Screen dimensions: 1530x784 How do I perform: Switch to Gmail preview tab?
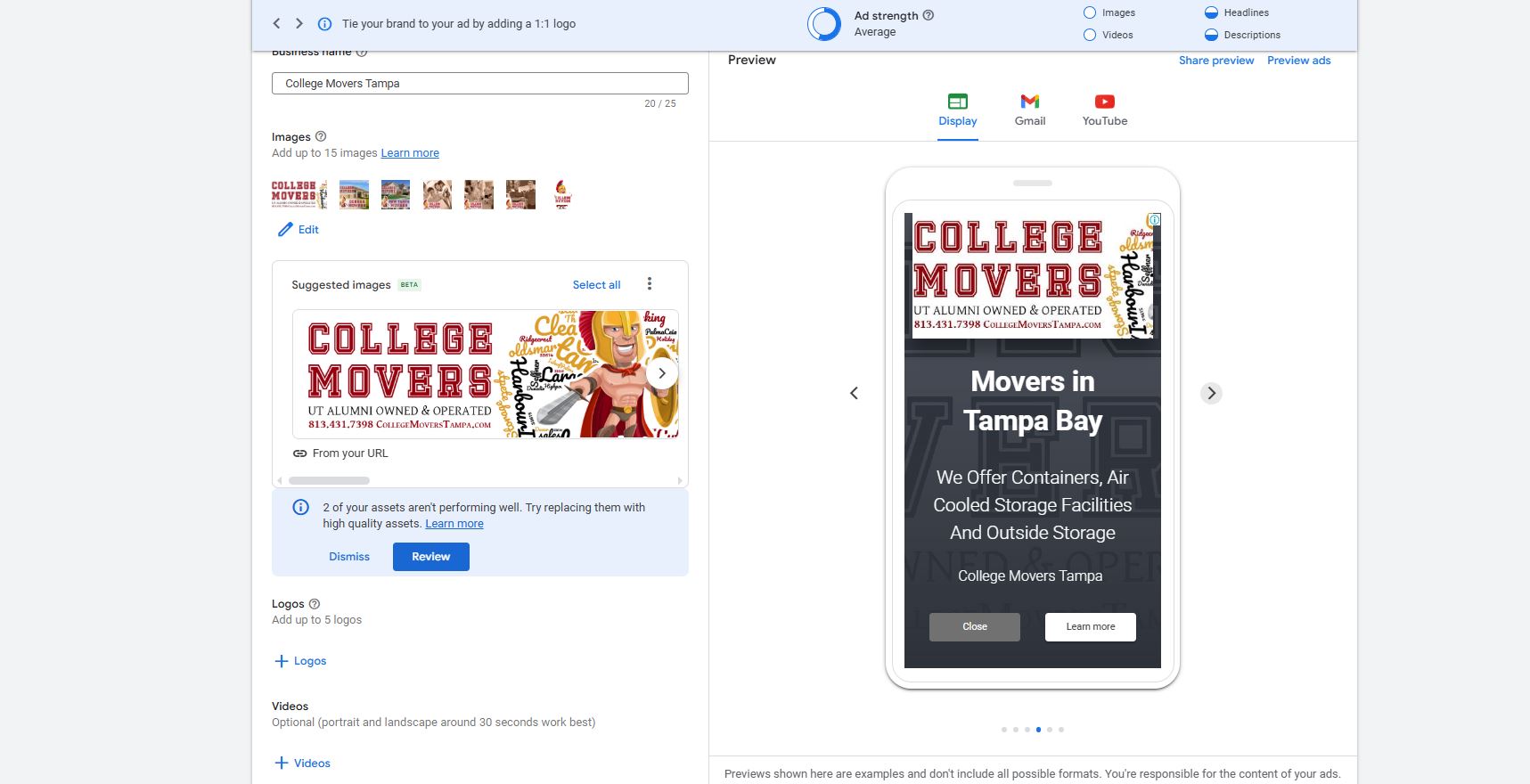coord(1030,111)
